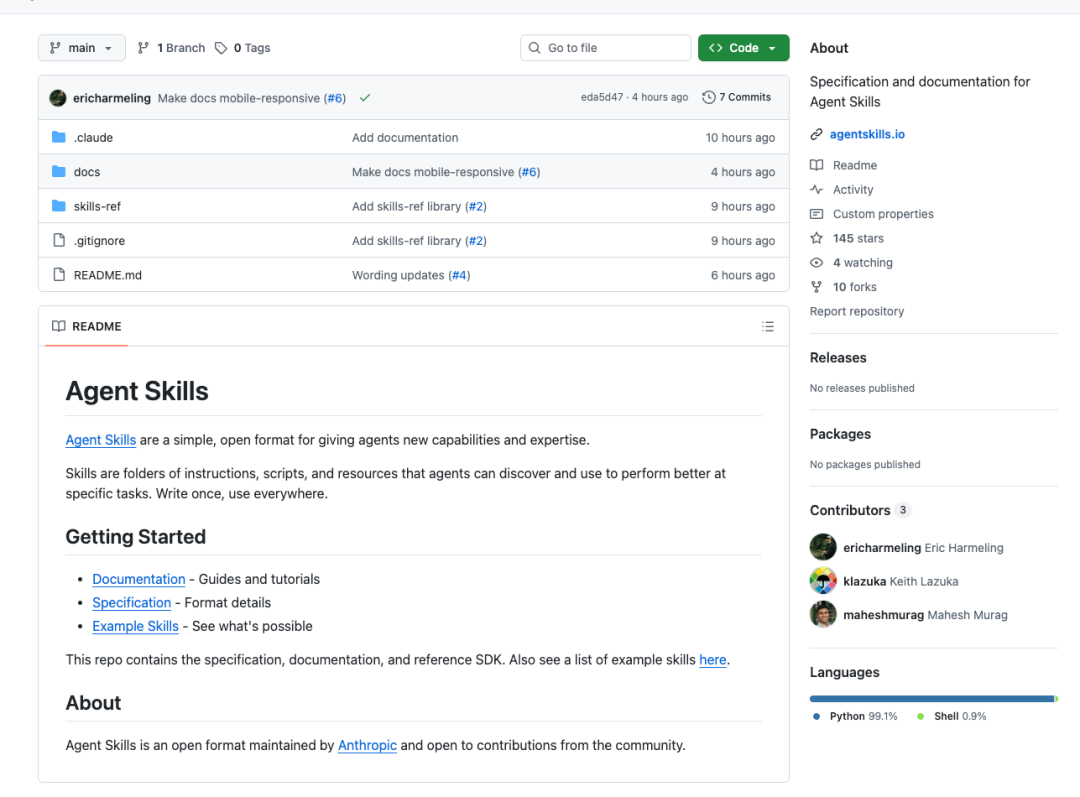Click the 10 forks icon
This screenshot has height=797, width=1080.
coord(817,287)
